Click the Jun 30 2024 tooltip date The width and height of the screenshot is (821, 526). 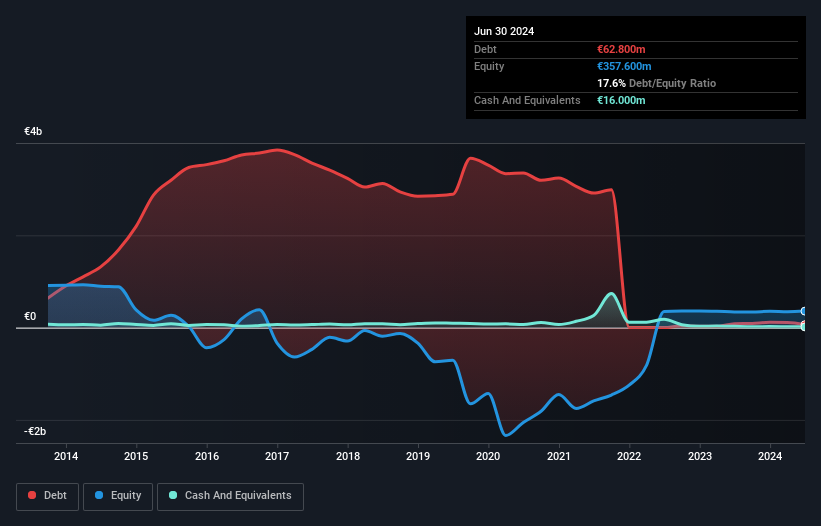pyautogui.click(x=504, y=31)
